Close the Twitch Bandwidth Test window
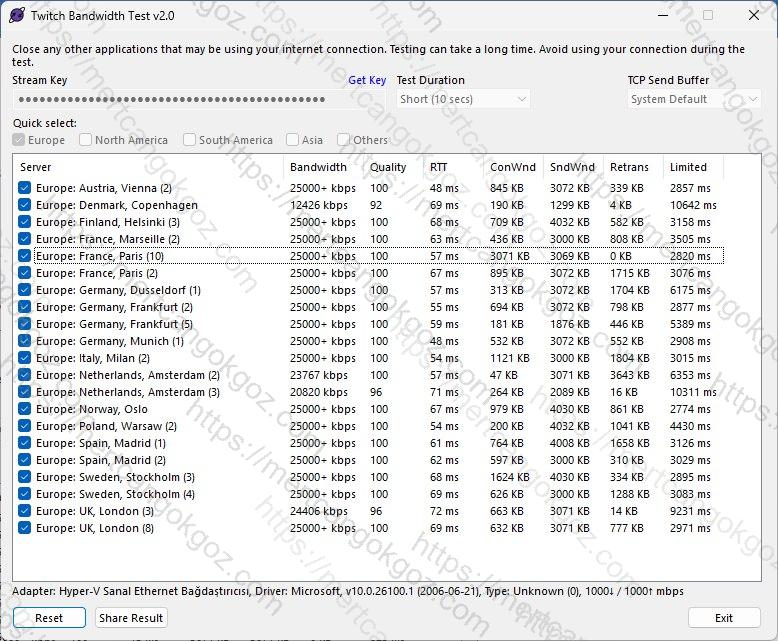Image resolution: width=778 pixels, height=641 pixels. pos(754,15)
